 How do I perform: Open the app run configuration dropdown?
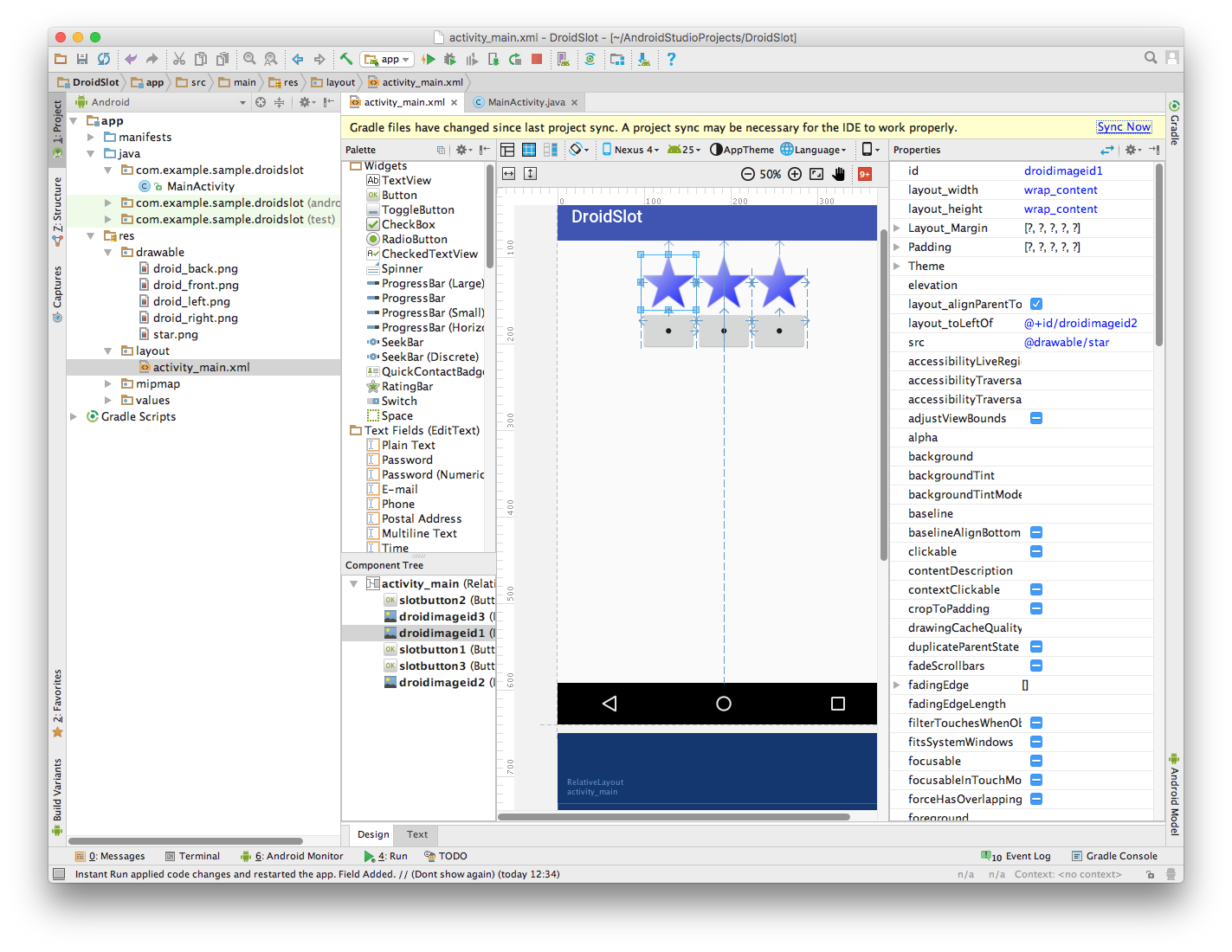[387, 59]
